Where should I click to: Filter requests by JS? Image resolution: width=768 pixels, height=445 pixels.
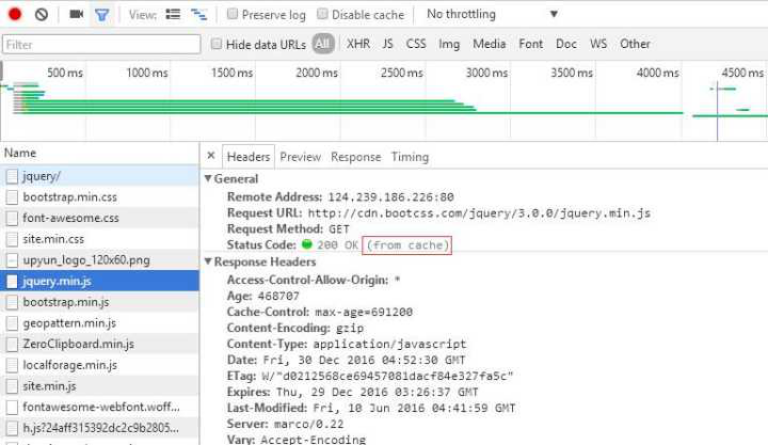click(388, 44)
